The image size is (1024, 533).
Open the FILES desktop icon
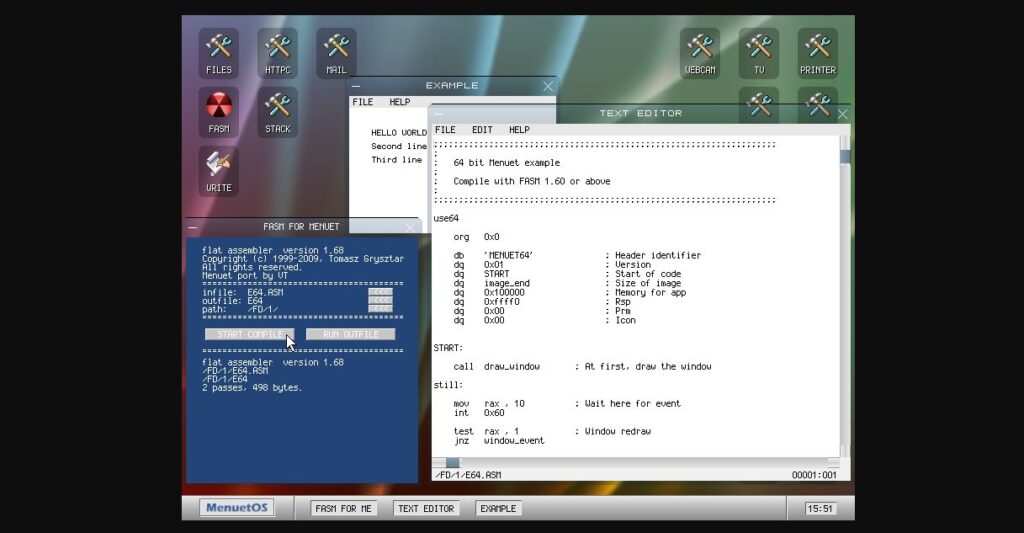tap(218, 52)
